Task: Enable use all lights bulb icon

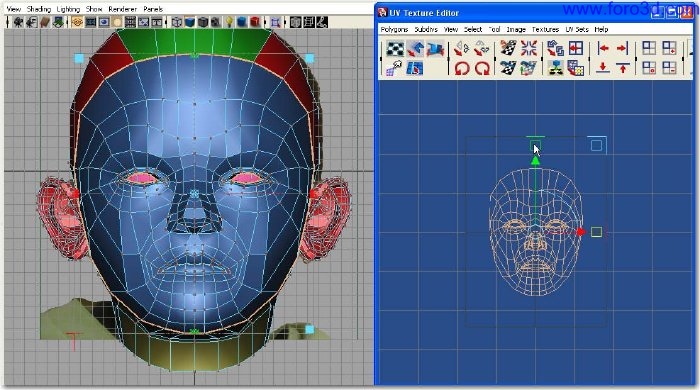Action: coord(229,22)
